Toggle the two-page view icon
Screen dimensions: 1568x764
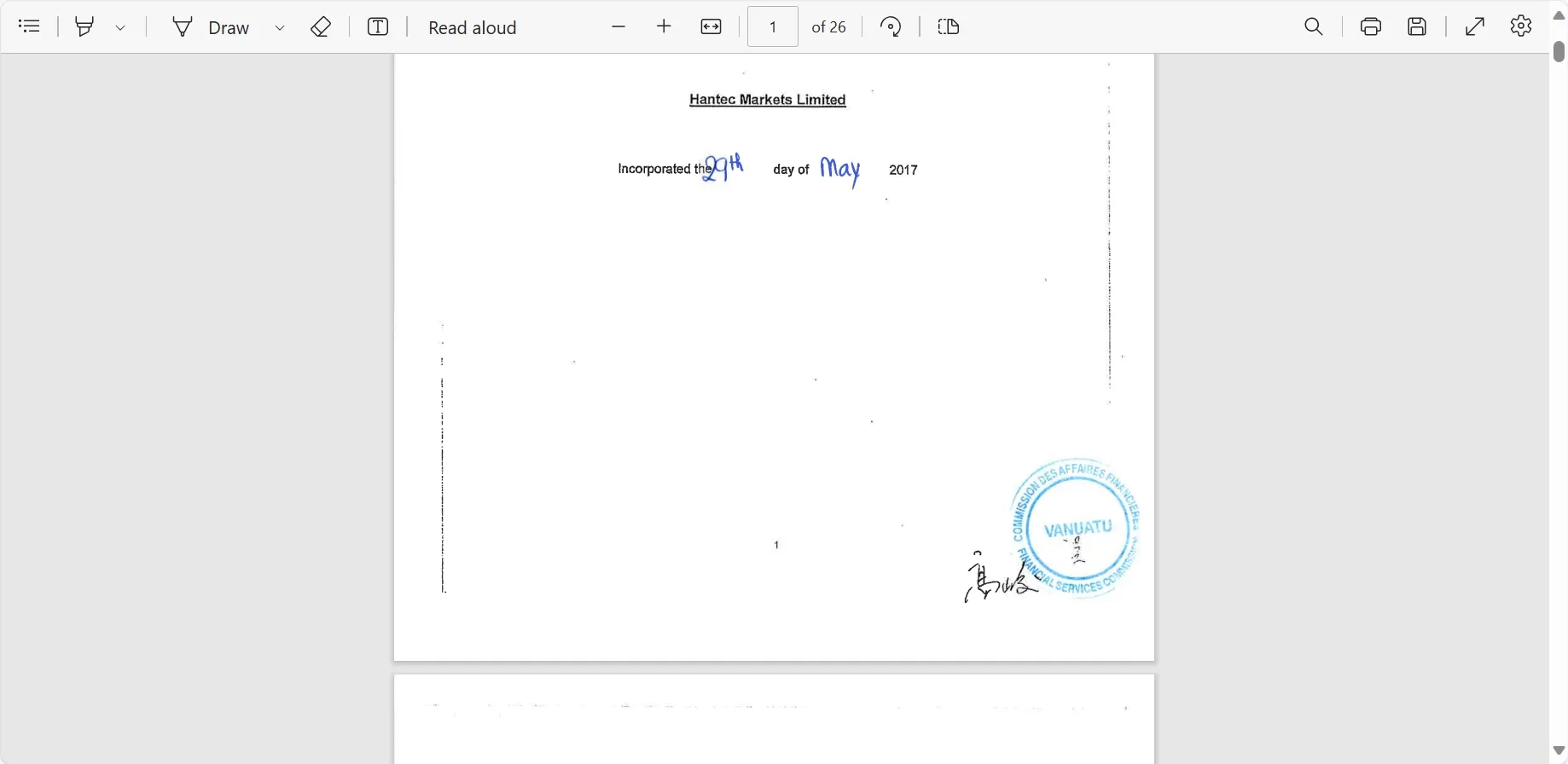949,26
